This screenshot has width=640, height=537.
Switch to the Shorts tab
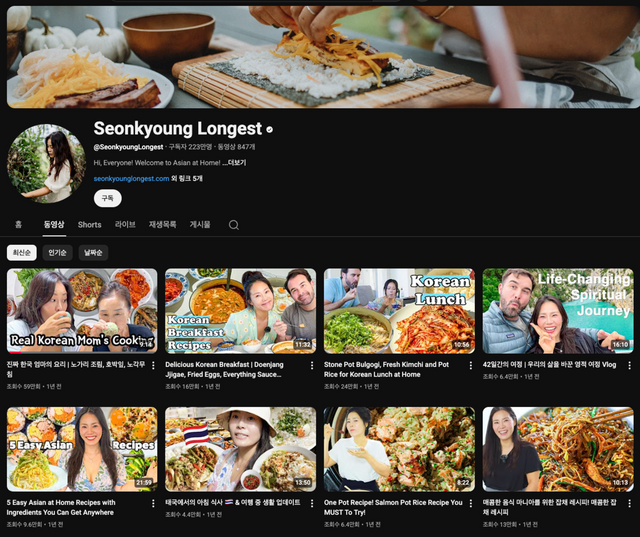[x=90, y=225]
